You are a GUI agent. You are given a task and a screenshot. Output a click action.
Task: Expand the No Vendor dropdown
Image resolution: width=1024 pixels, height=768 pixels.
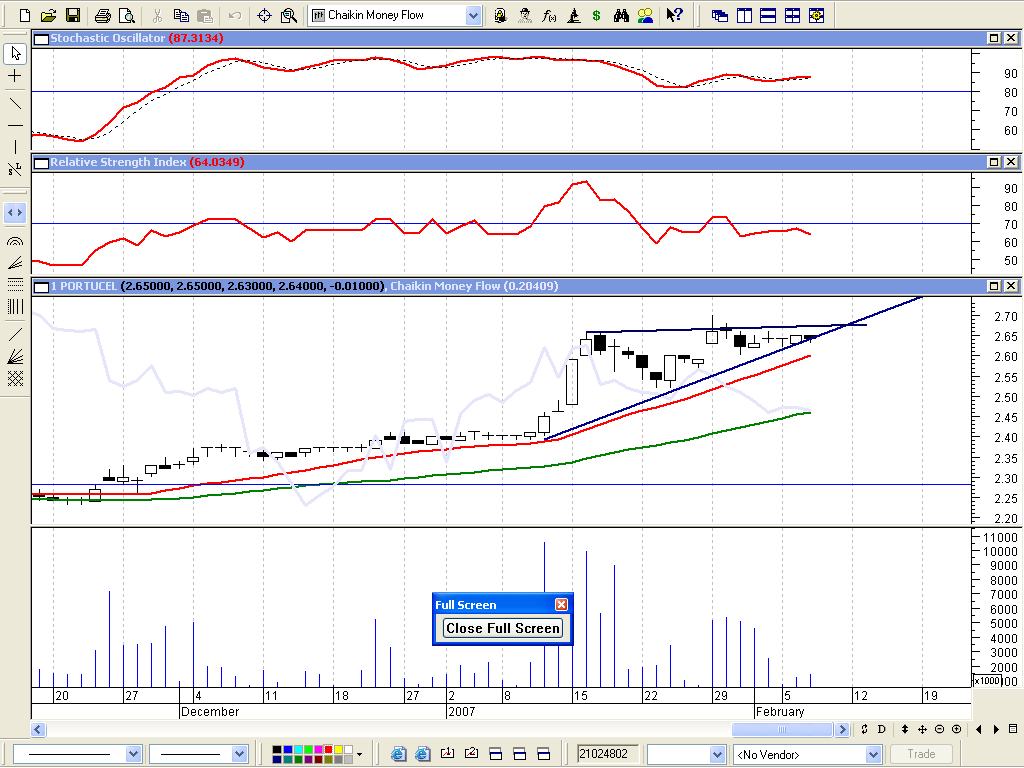coord(873,754)
